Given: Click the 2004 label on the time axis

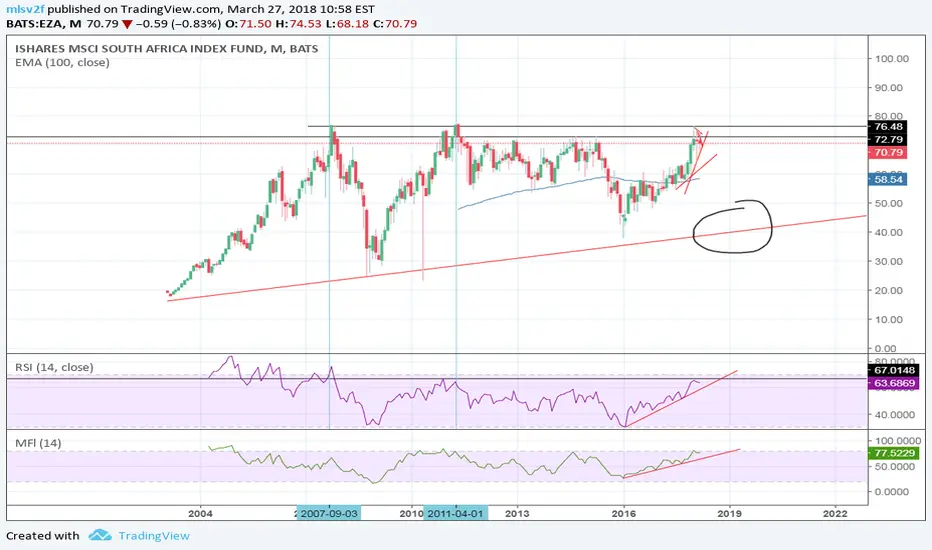Looking at the screenshot, I should coord(200,513).
